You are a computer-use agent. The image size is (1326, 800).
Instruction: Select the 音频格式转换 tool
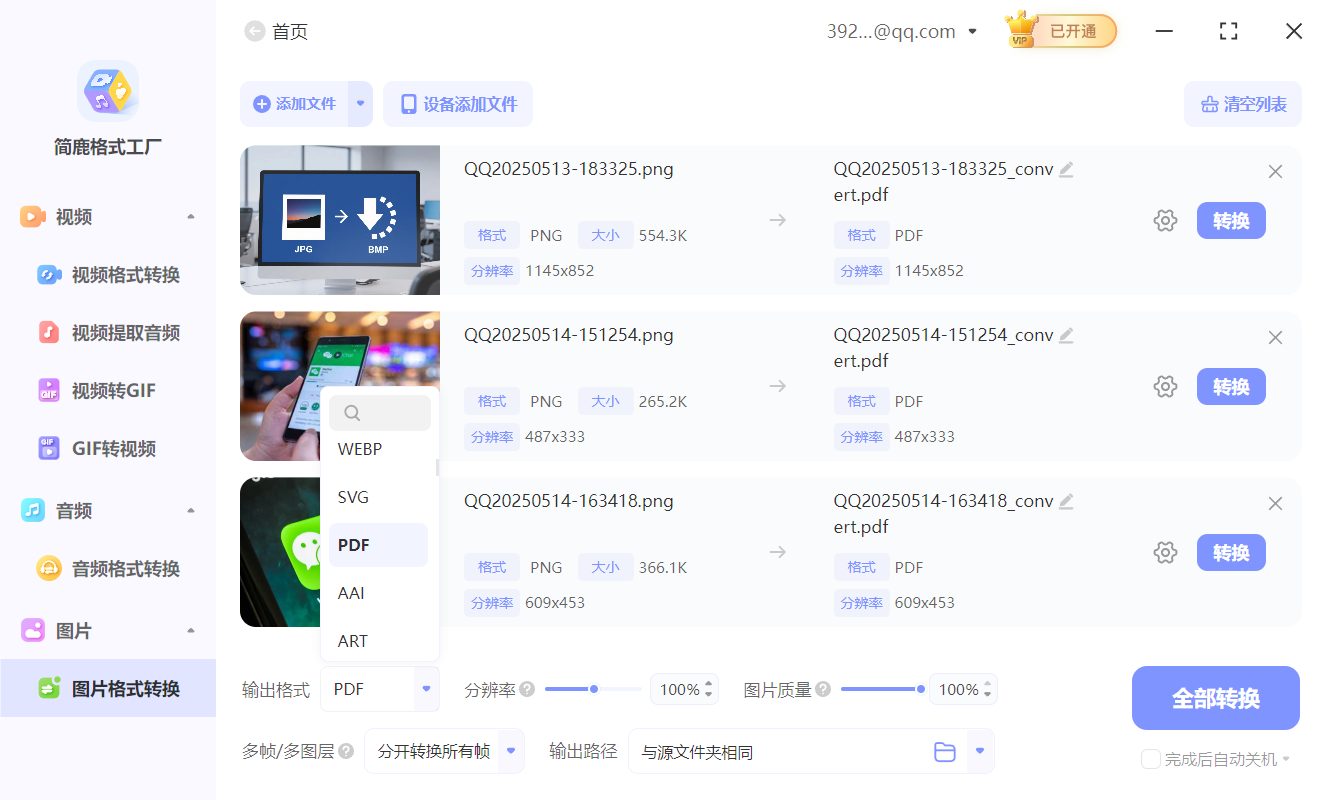pyautogui.click(x=110, y=567)
